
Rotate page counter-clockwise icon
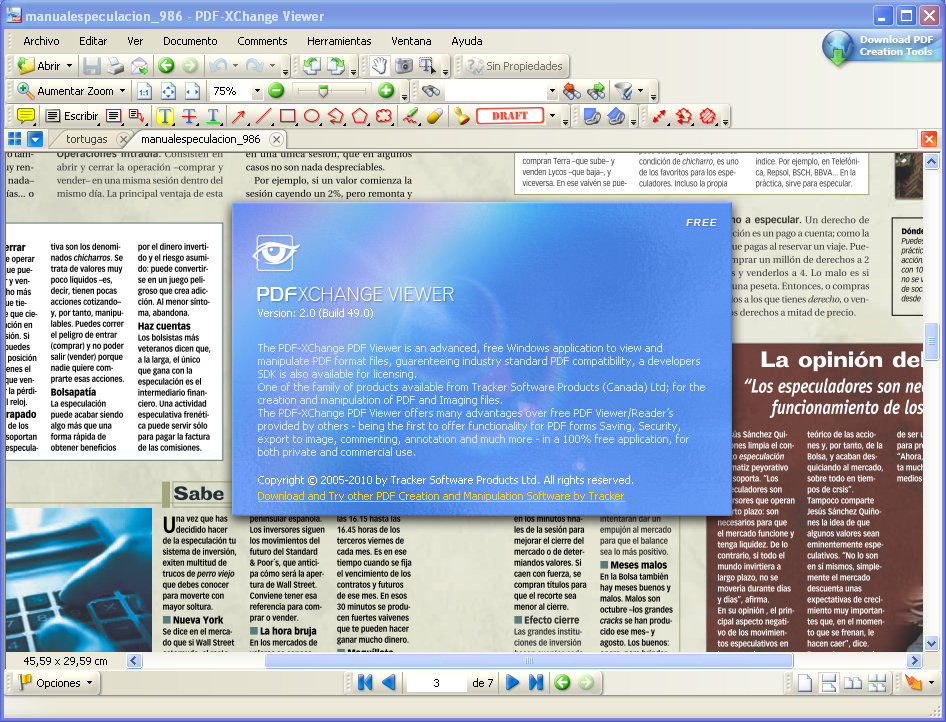312,66
